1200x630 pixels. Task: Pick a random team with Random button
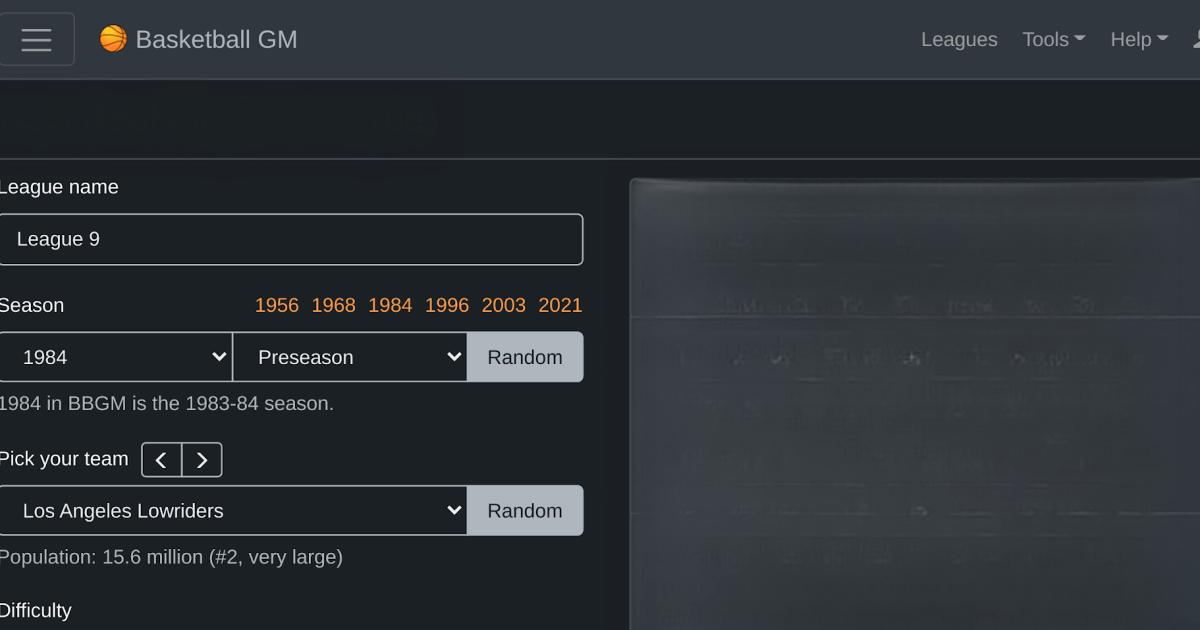click(525, 511)
